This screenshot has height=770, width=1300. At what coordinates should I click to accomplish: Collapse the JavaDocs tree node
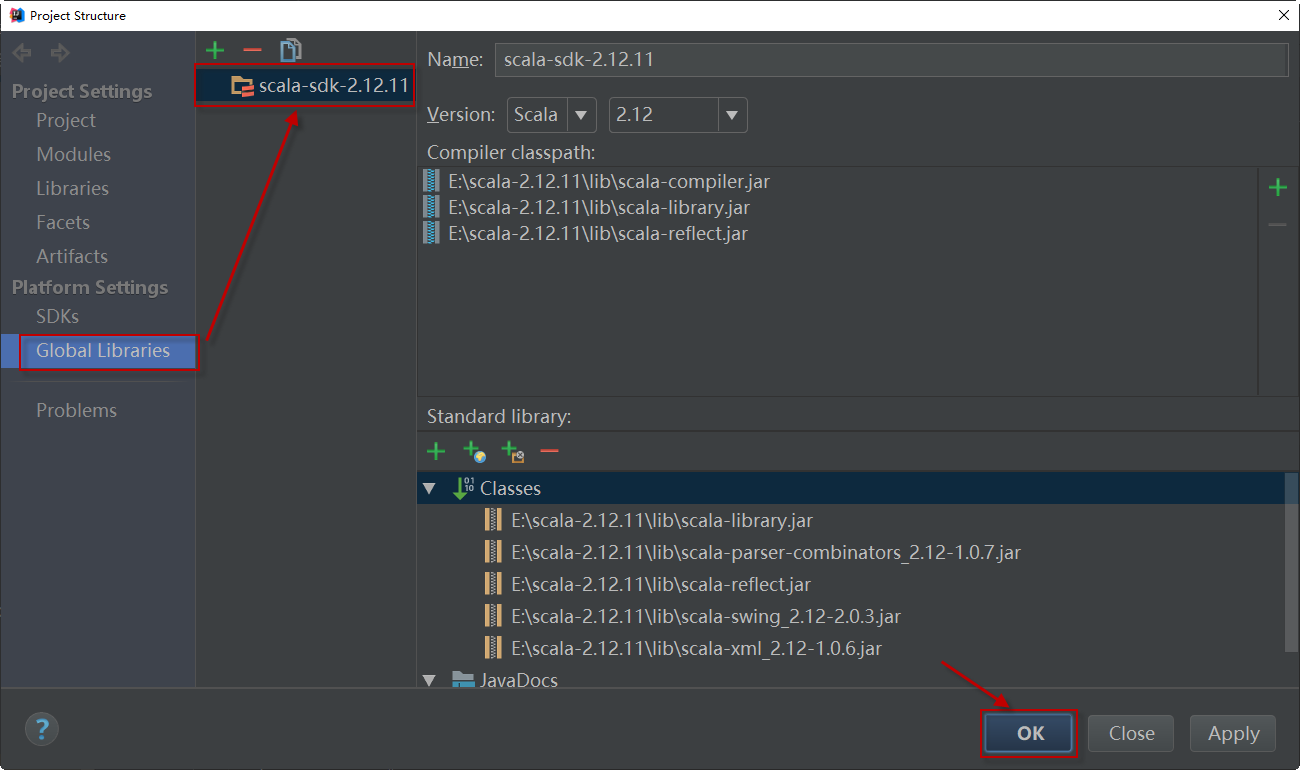(429, 680)
